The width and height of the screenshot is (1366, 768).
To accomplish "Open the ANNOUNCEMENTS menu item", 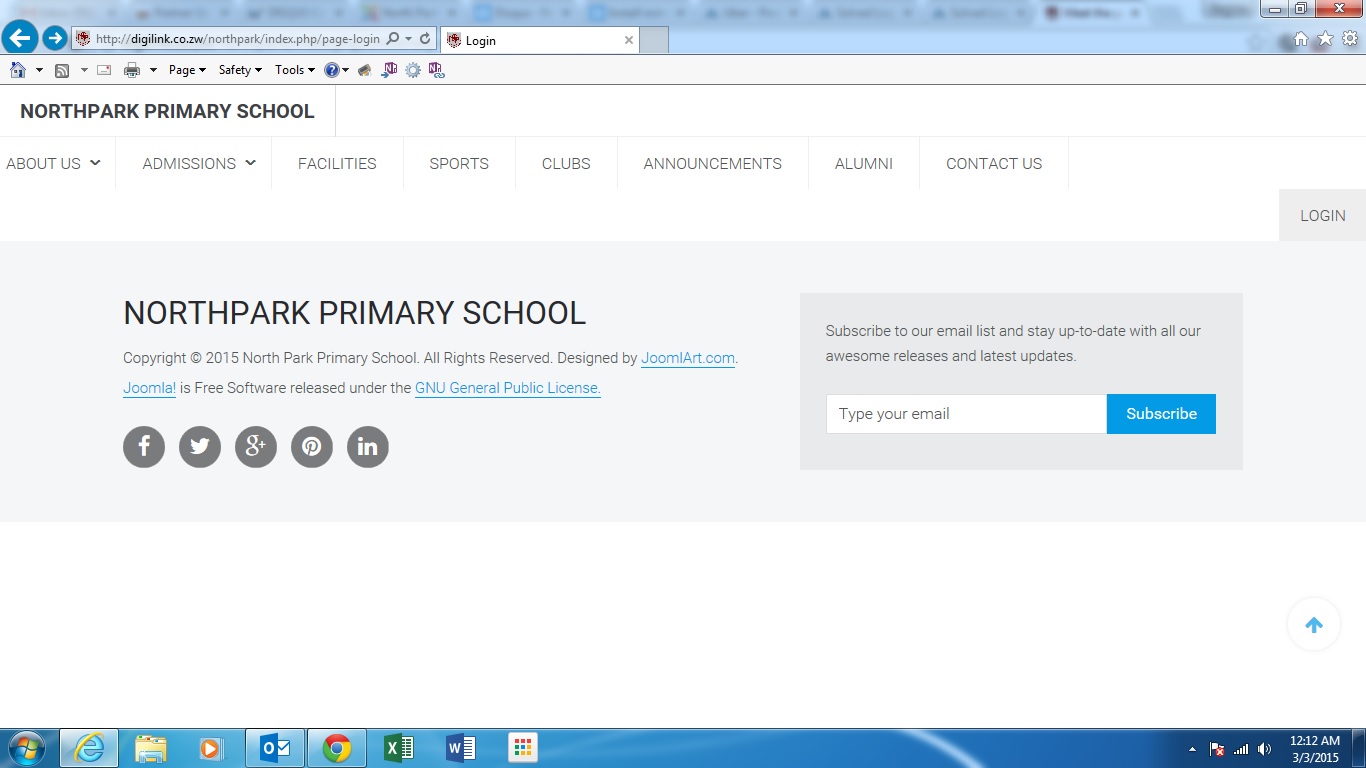I will click(x=712, y=163).
